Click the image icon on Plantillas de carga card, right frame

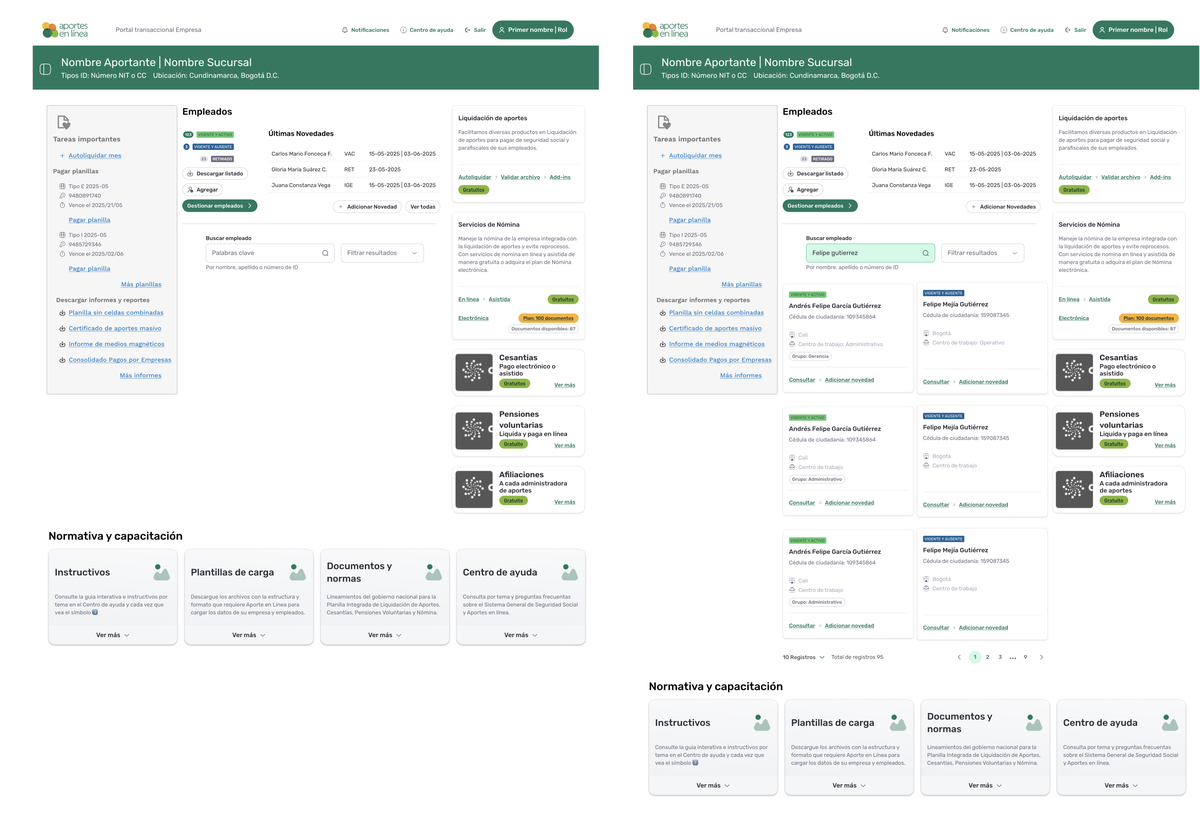(x=897, y=722)
